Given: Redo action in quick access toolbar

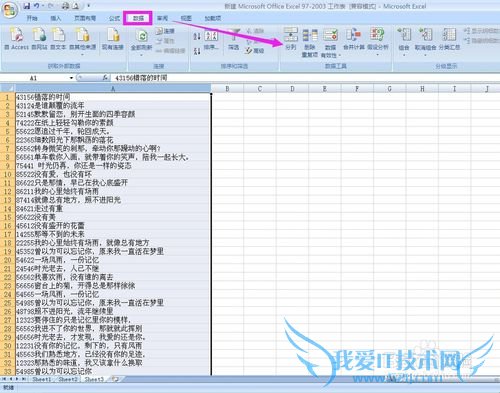Looking at the screenshot, I should (51, 6).
